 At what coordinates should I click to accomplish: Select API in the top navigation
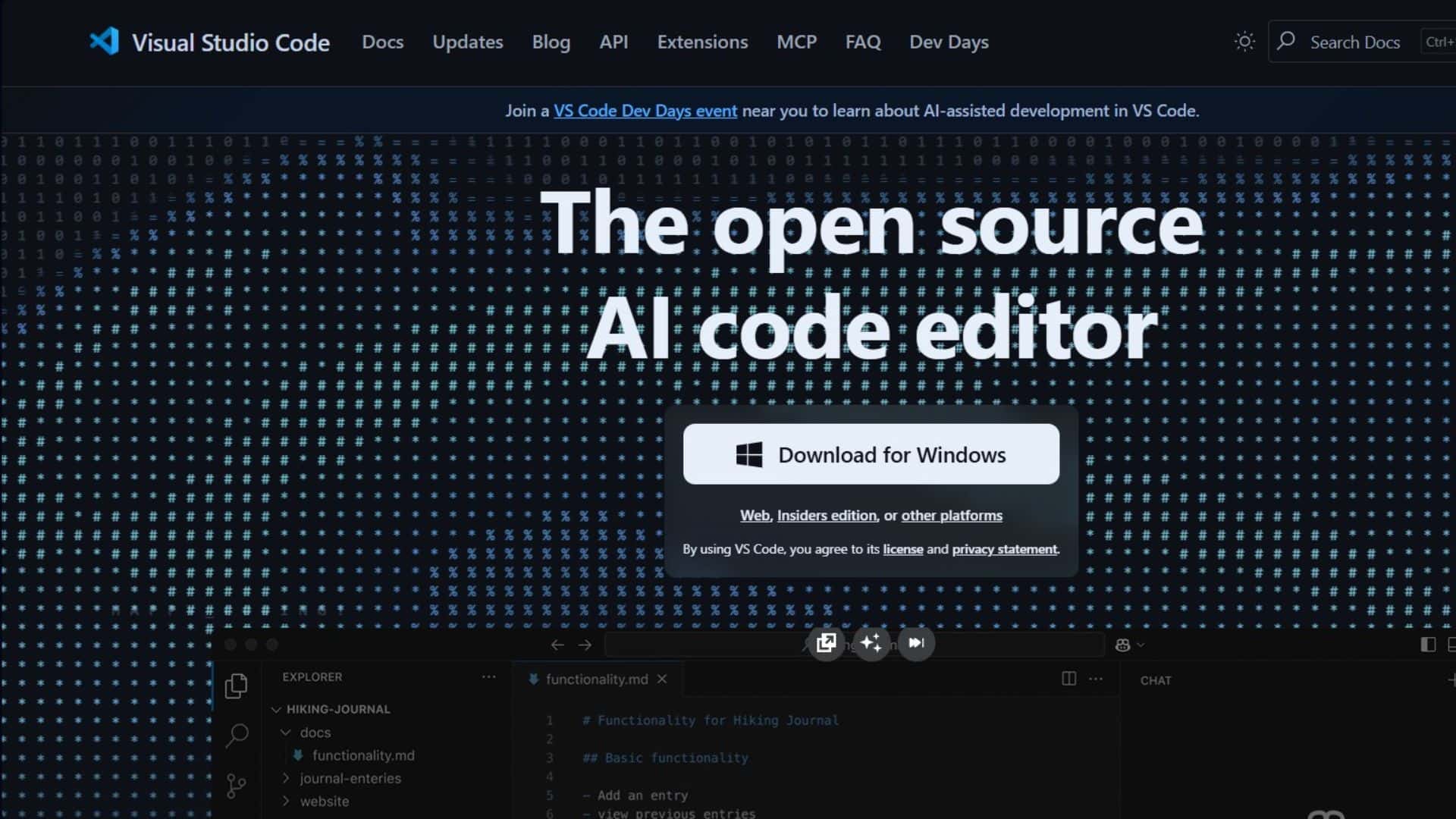[613, 42]
